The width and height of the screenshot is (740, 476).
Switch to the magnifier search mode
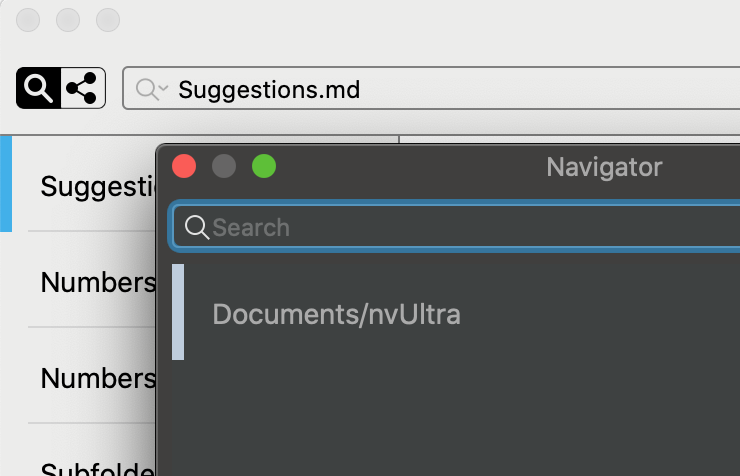click(x=38, y=89)
